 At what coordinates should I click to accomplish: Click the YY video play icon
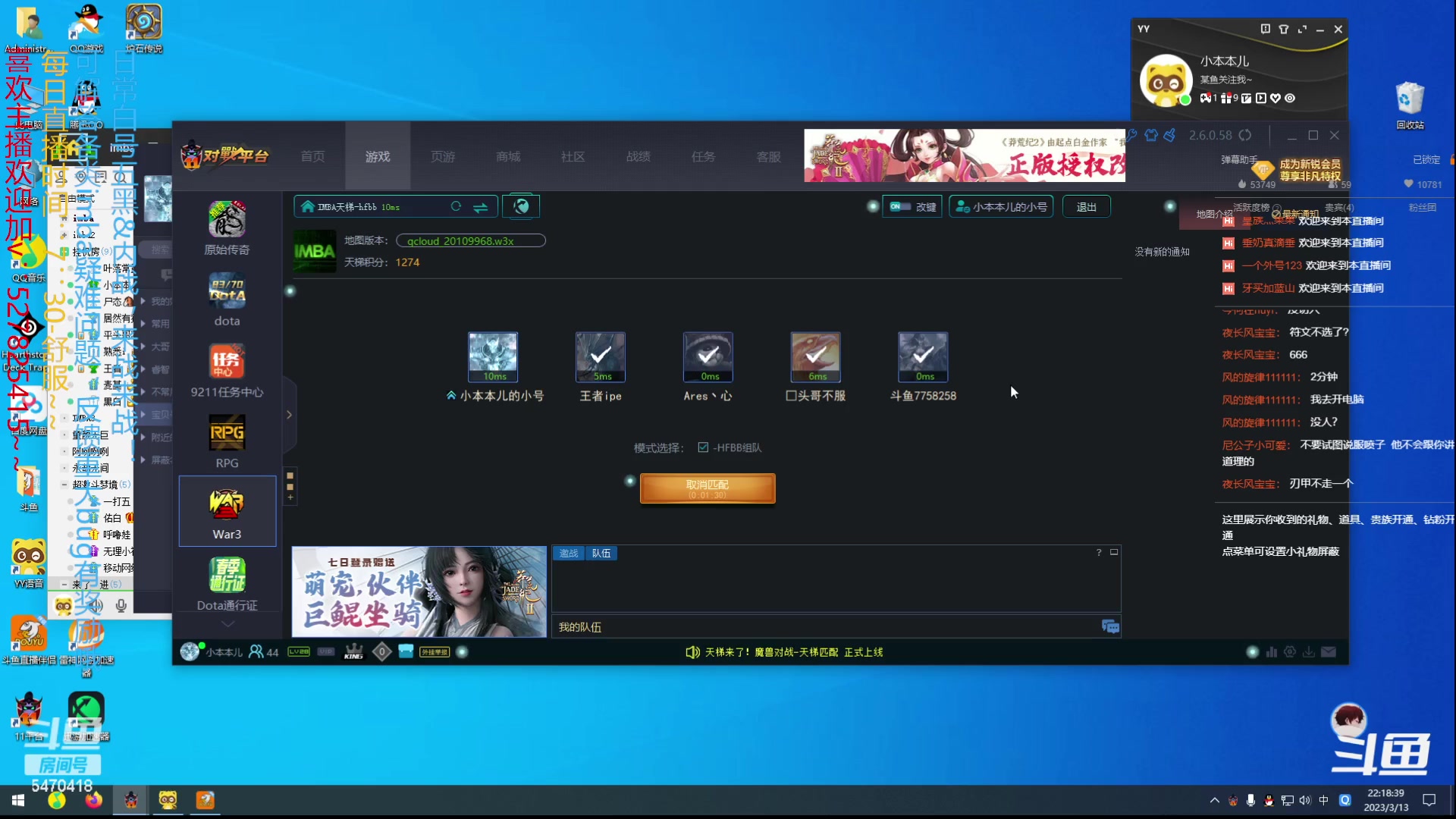(x=1261, y=98)
